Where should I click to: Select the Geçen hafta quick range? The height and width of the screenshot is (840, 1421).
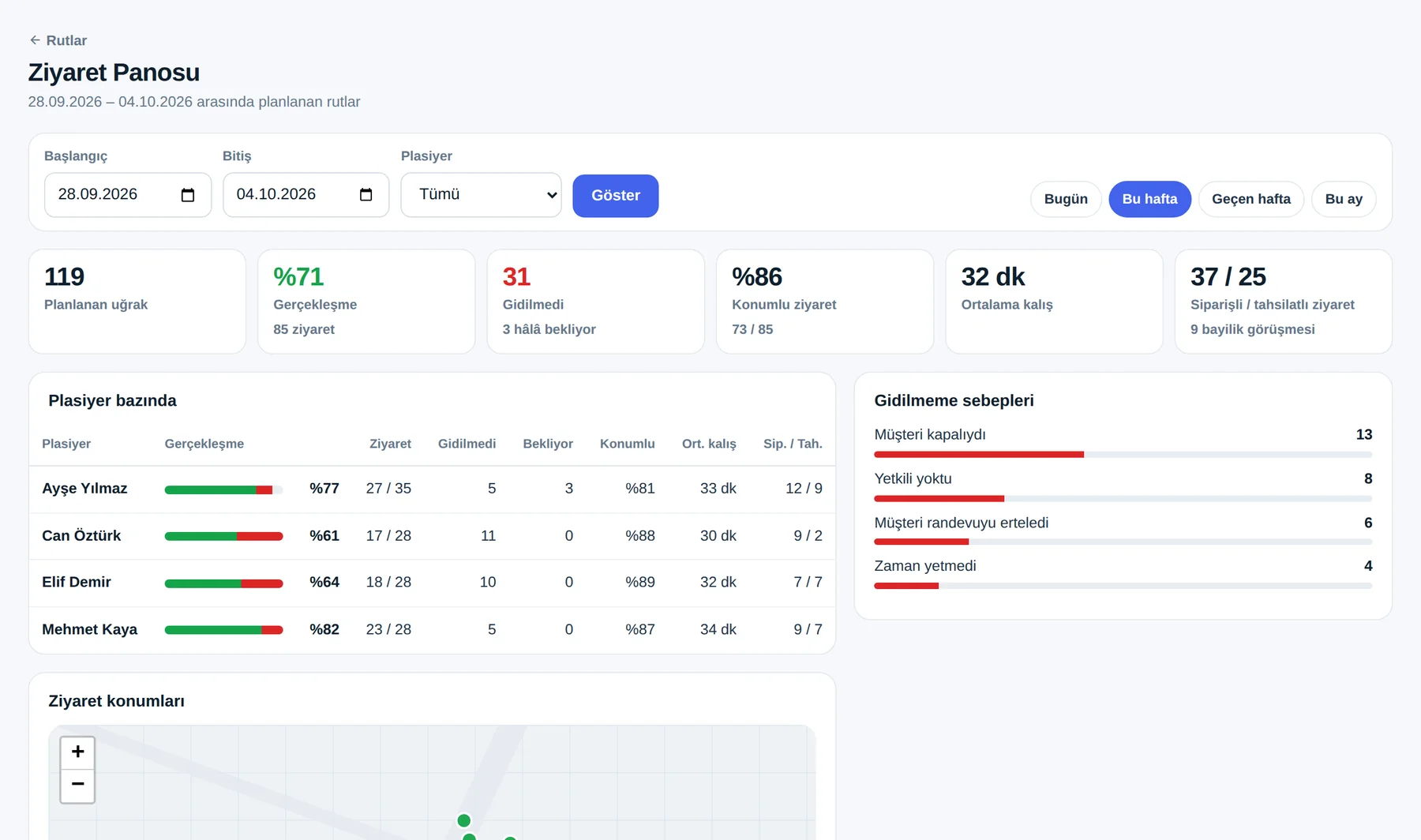pos(1251,199)
